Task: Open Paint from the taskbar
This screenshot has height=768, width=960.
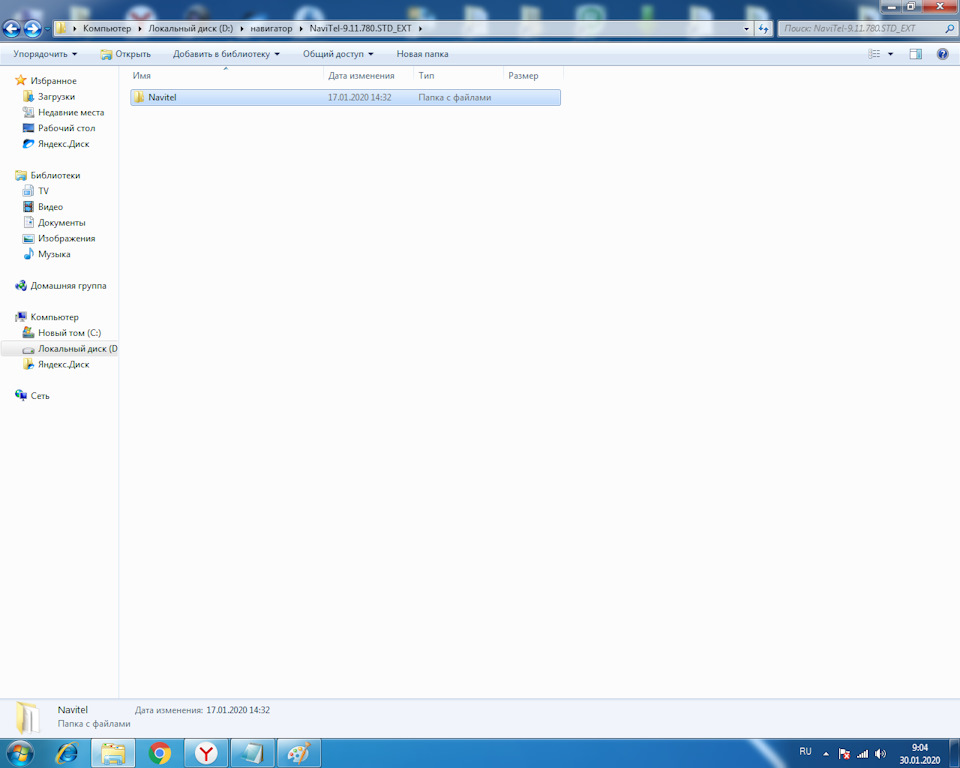Action: pyautogui.click(x=299, y=753)
